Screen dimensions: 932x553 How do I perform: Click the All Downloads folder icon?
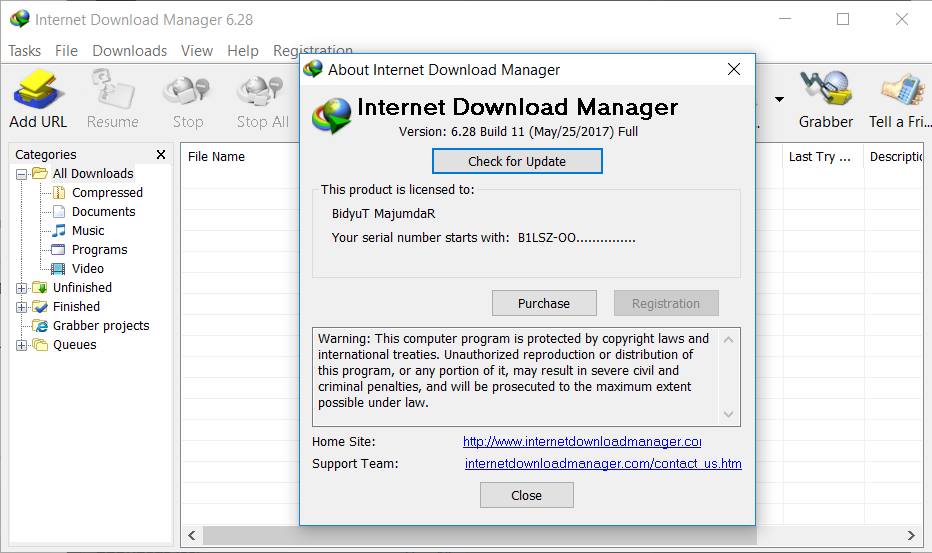tap(40, 174)
